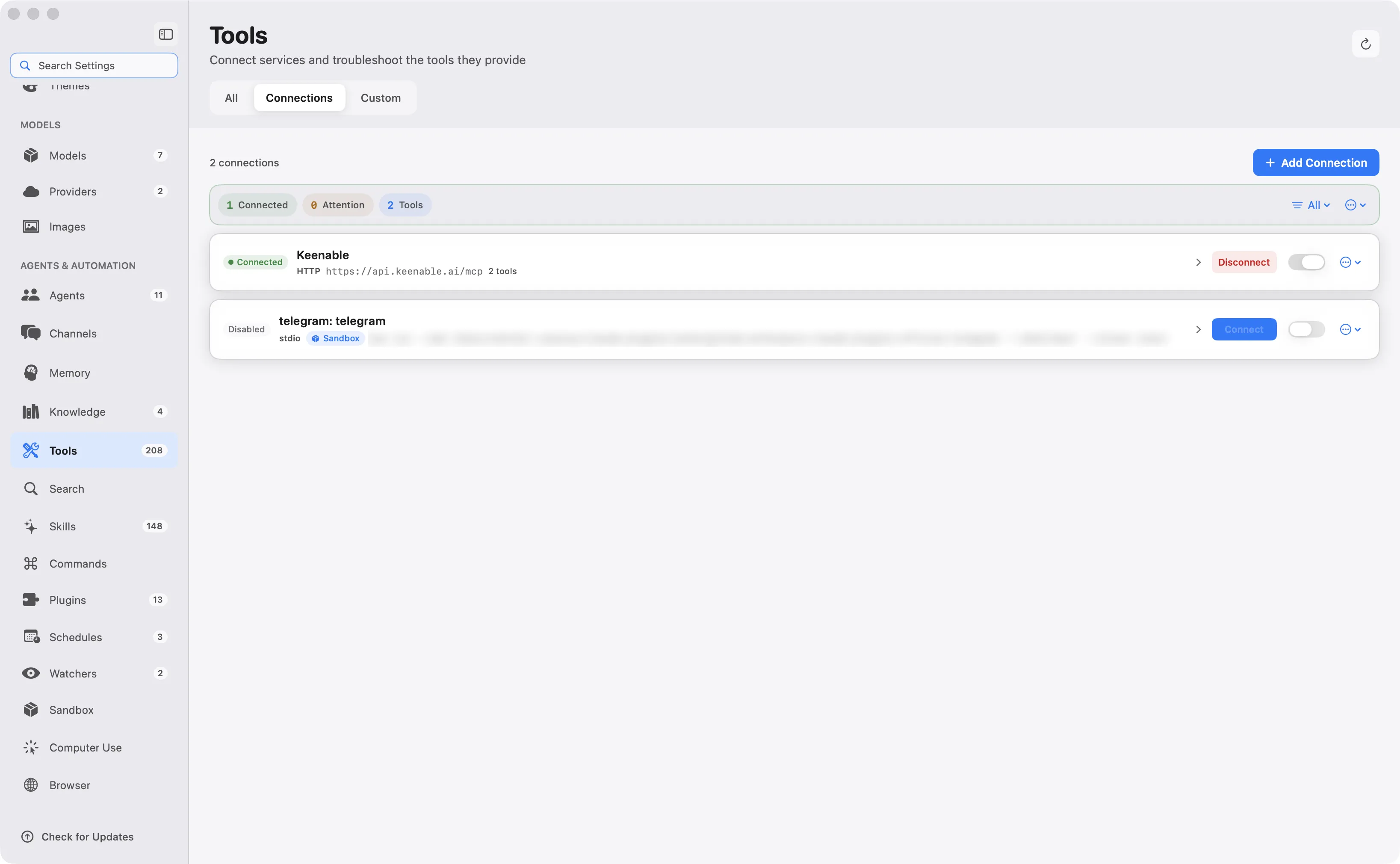The width and height of the screenshot is (1400, 864).
Task: Switch to the Custom tab
Action: 381,98
